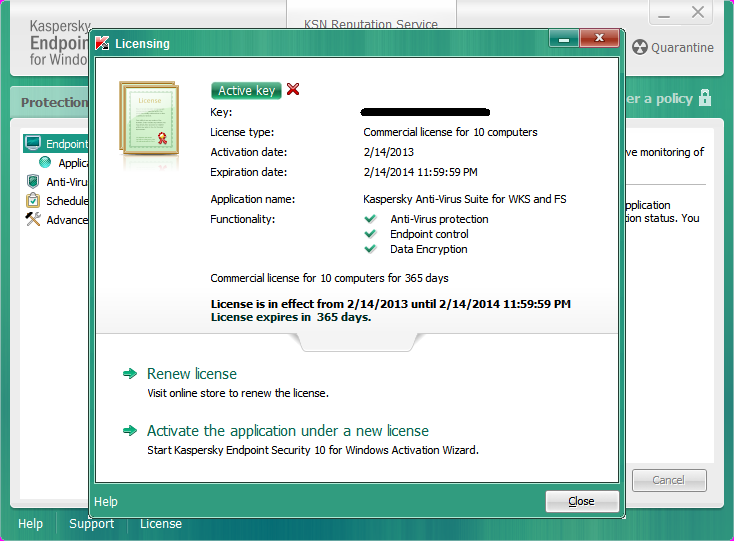Select Scheduled tasks in the sidebar
734x541 pixels.
pos(67,201)
